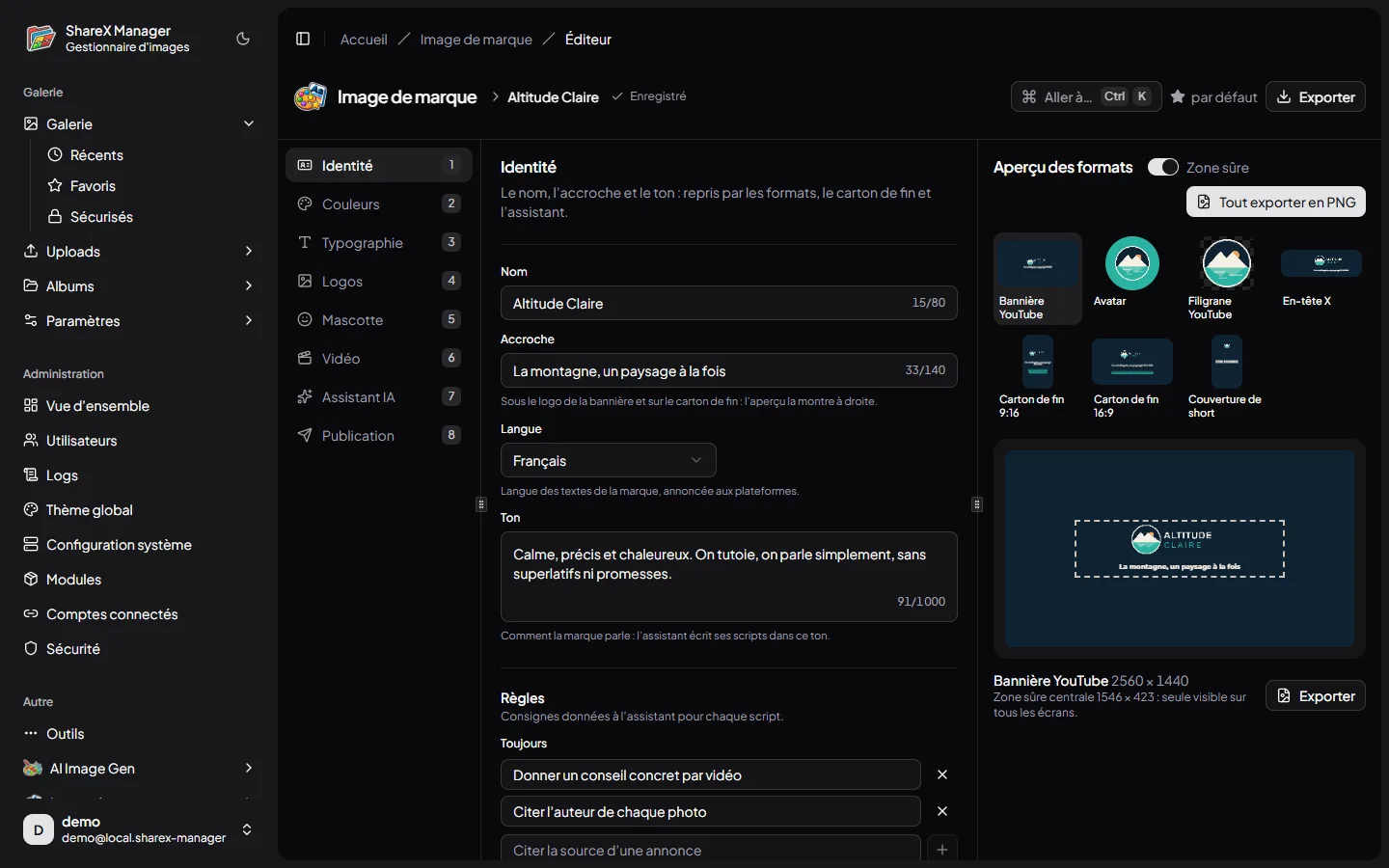Switch to the Logos step
The width and height of the screenshot is (1389, 868).
click(x=379, y=281)
